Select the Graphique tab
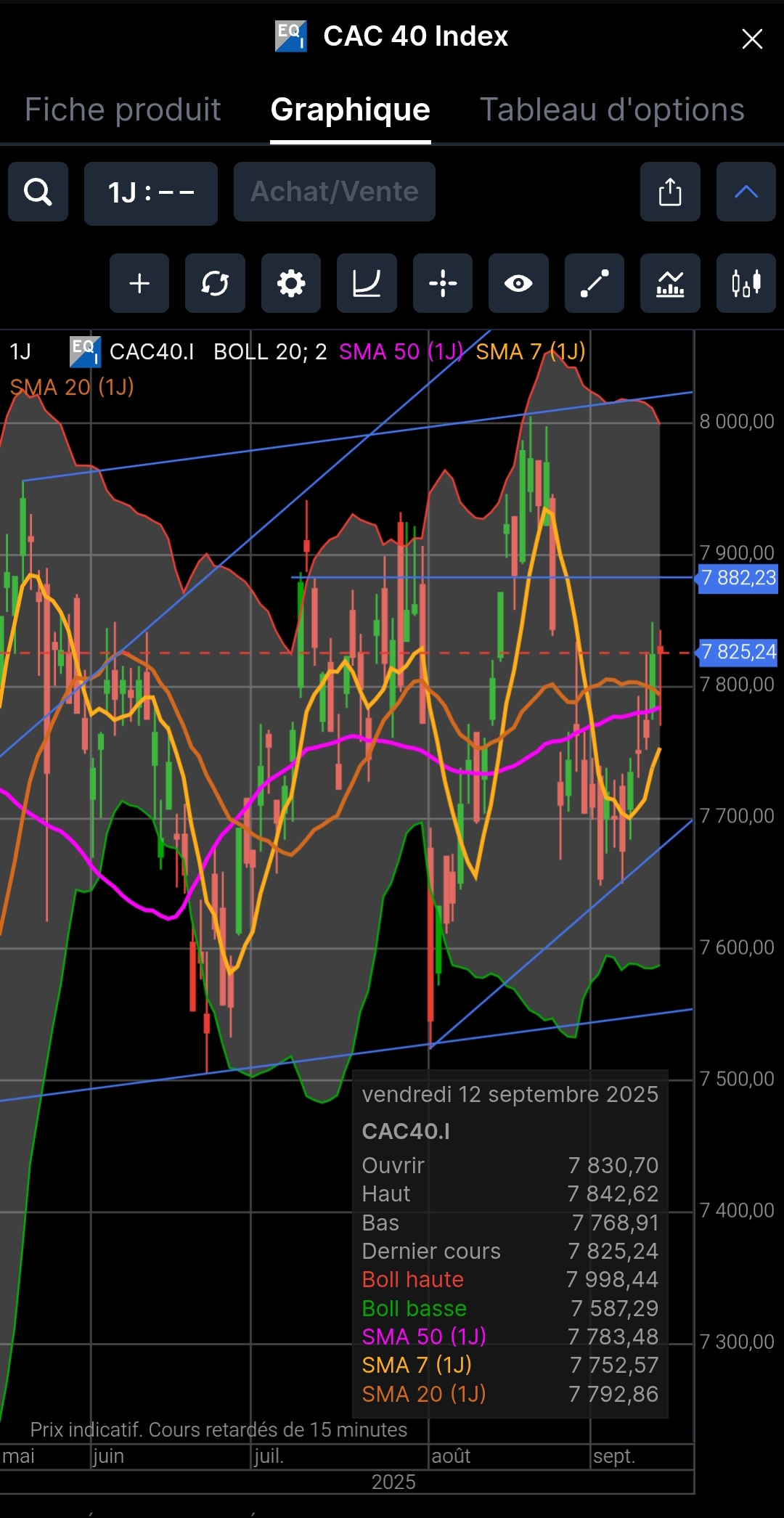The image size is (784, 1518). pyautogui.click(x=351, y=110)
